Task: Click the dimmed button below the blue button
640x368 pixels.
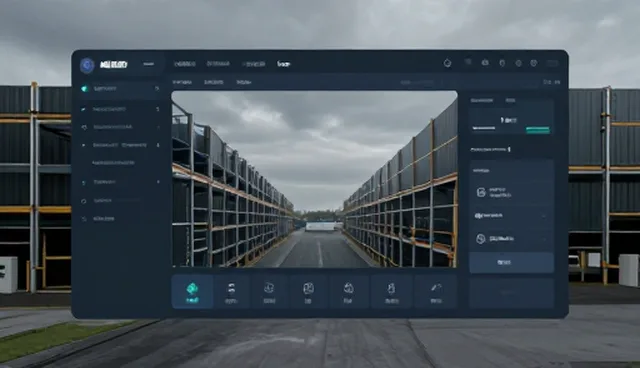Action: tap(511, 293)
